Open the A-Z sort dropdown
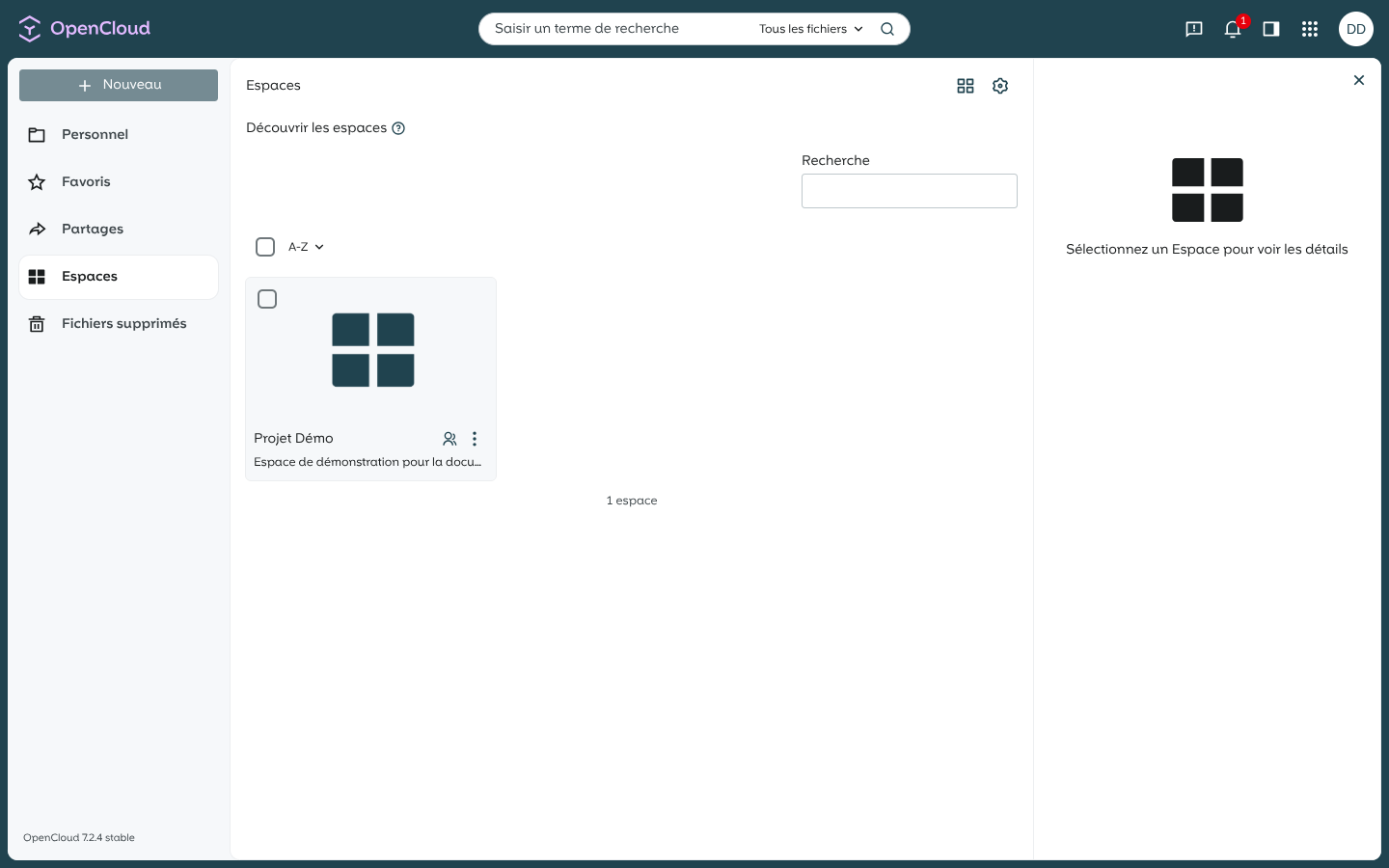Screen dimensions: 1389x868 (x=306, y=247)
